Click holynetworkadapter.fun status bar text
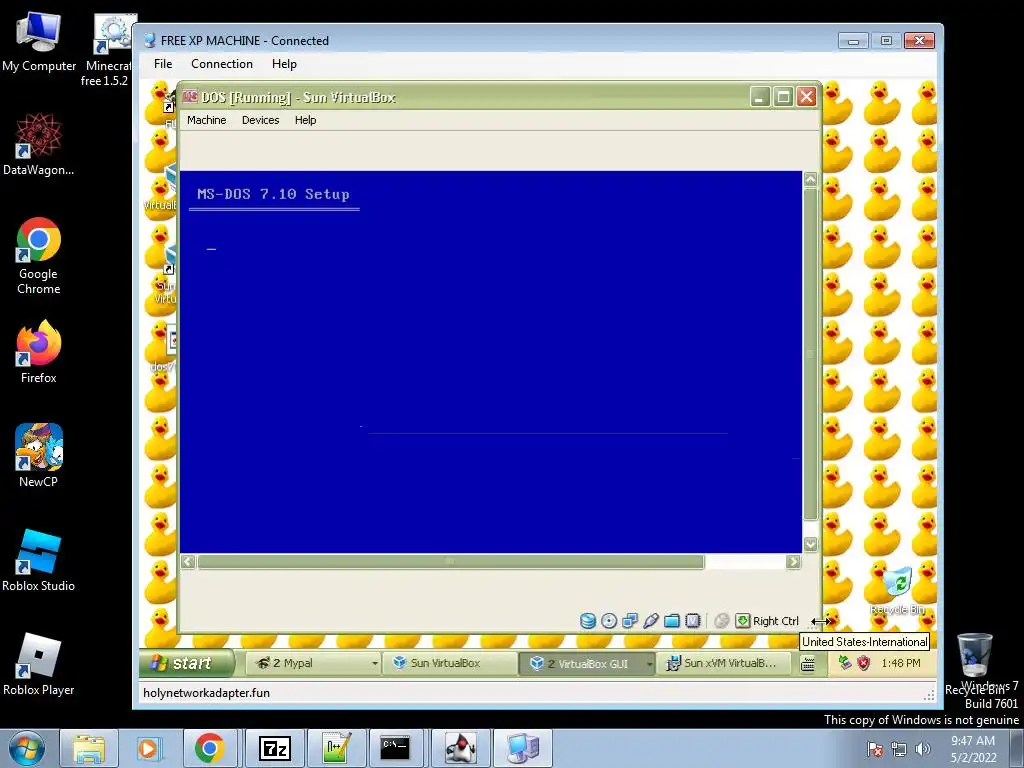The height and width of the screenshot is (768, 1024). tap(206, 693)
